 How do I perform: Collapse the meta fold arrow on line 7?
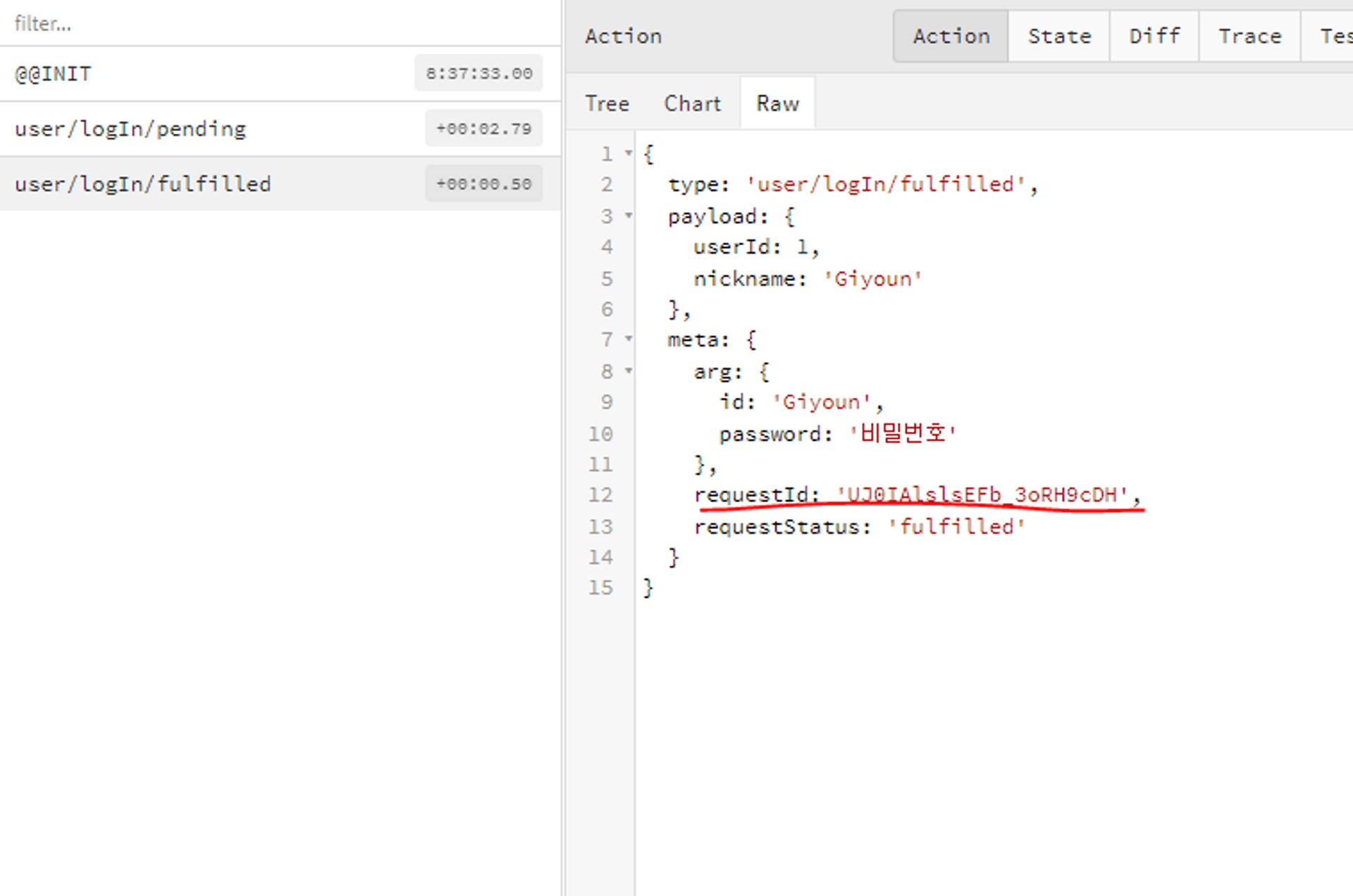[628, 340]
